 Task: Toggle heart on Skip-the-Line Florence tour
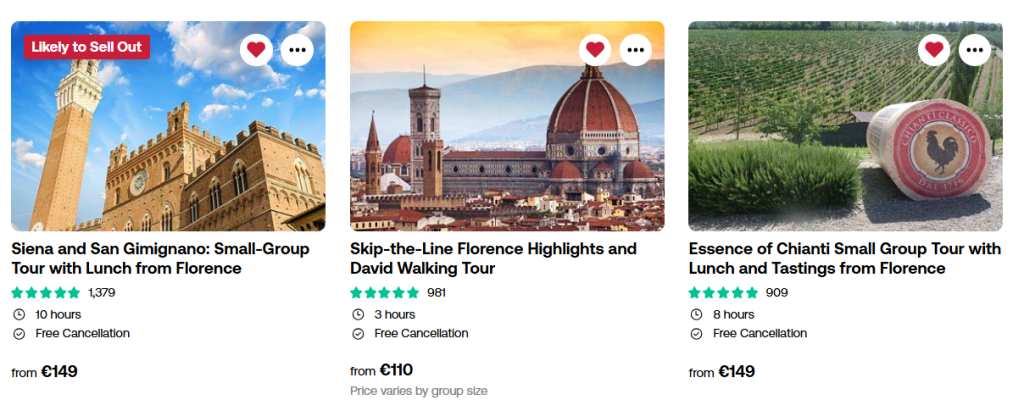pos(596,49)
